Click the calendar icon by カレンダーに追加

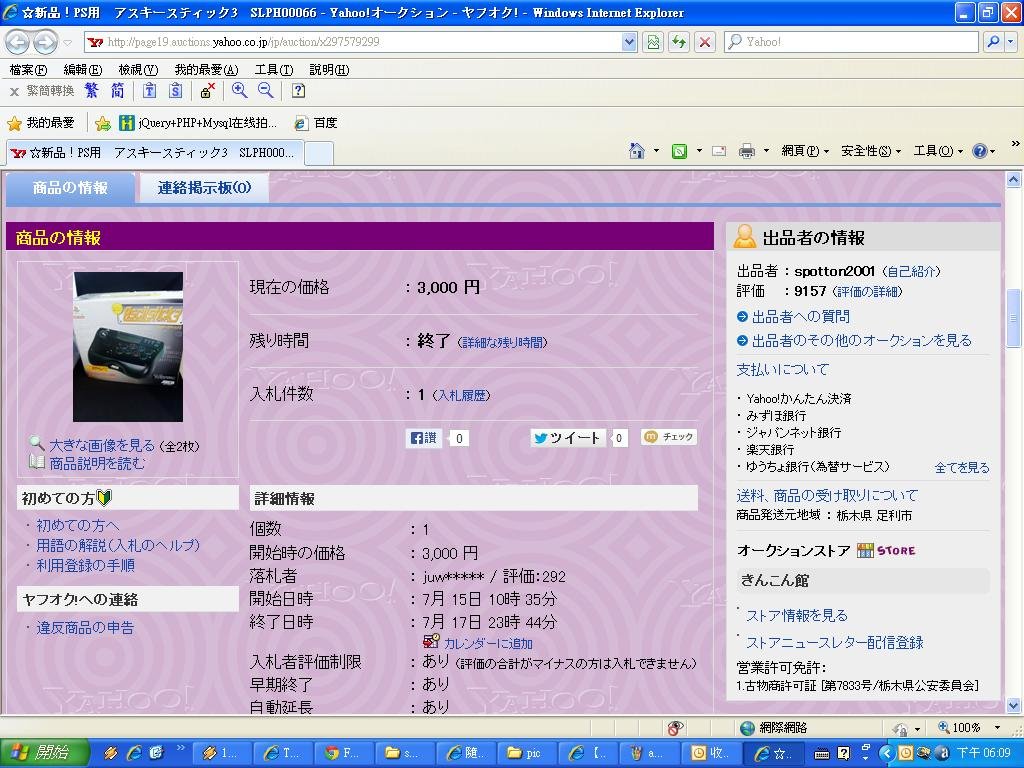(431, 642)
